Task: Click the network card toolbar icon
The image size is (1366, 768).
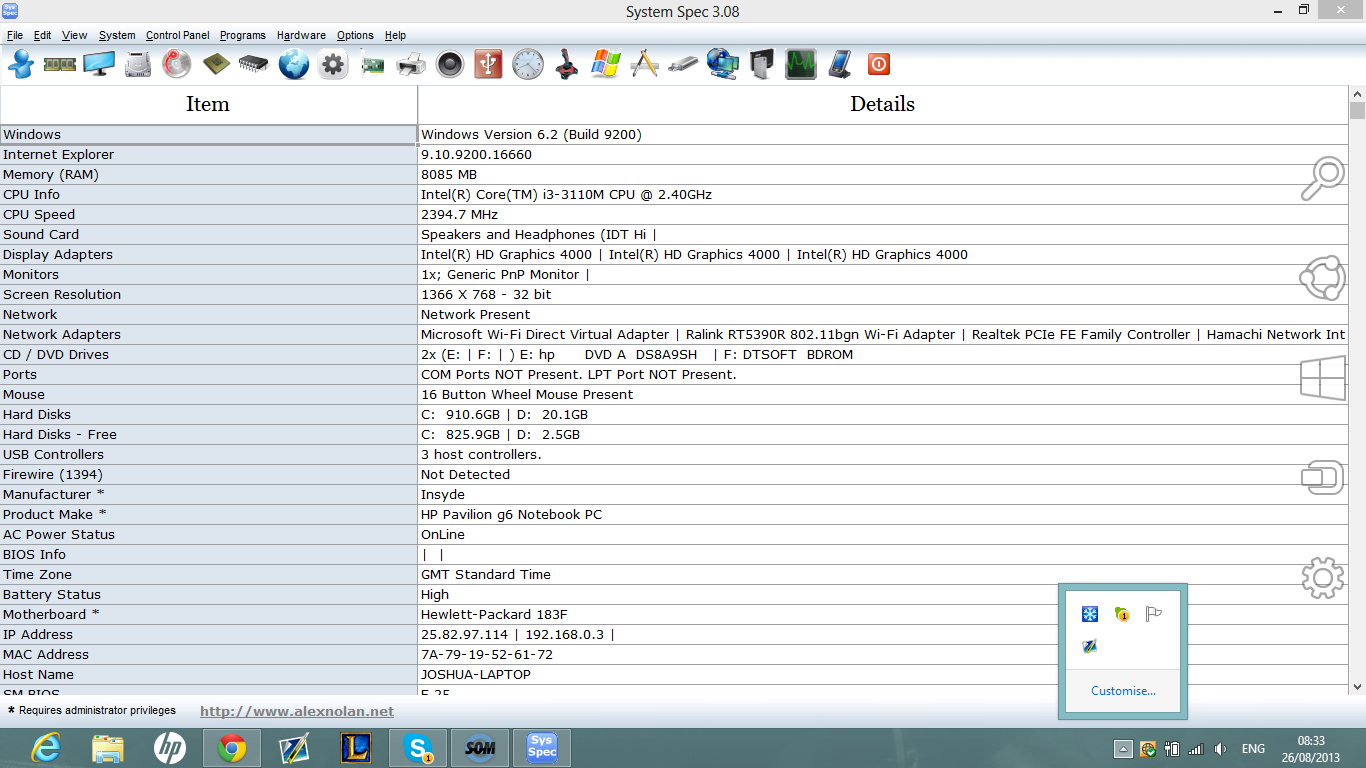Action: [372, 65]
